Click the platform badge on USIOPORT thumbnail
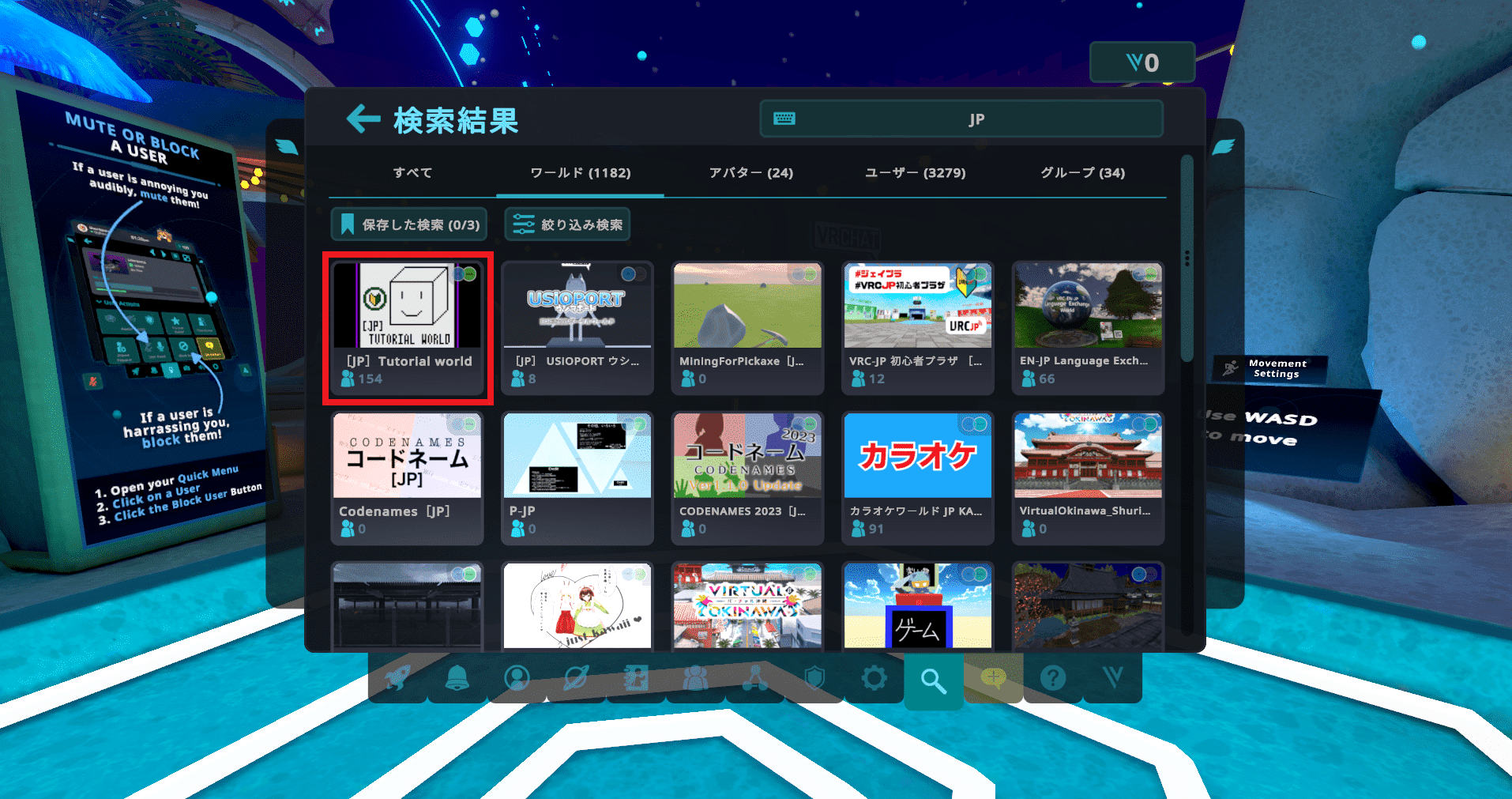Screen dimensions: 1512x799 [x=634, y=274]
